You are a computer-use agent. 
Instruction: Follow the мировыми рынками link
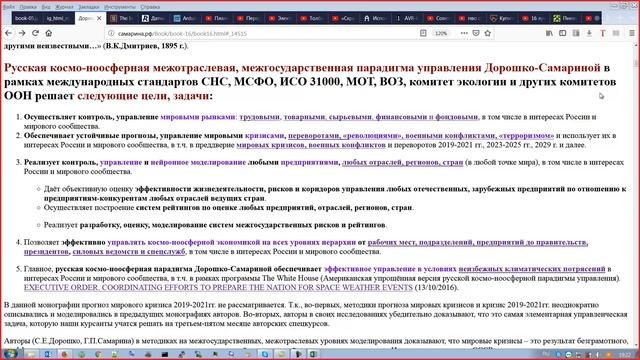coord(198,117)
